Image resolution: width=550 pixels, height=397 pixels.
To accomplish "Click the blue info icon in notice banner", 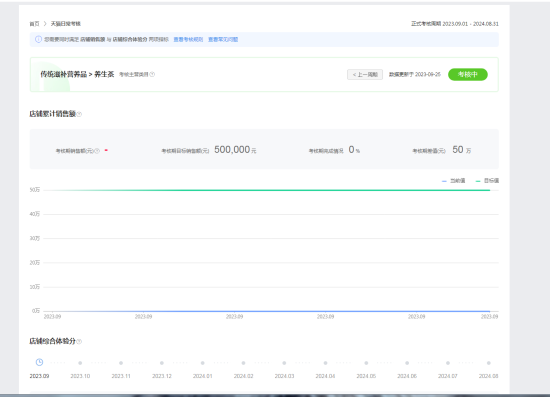I will click(x=38, y=39).
